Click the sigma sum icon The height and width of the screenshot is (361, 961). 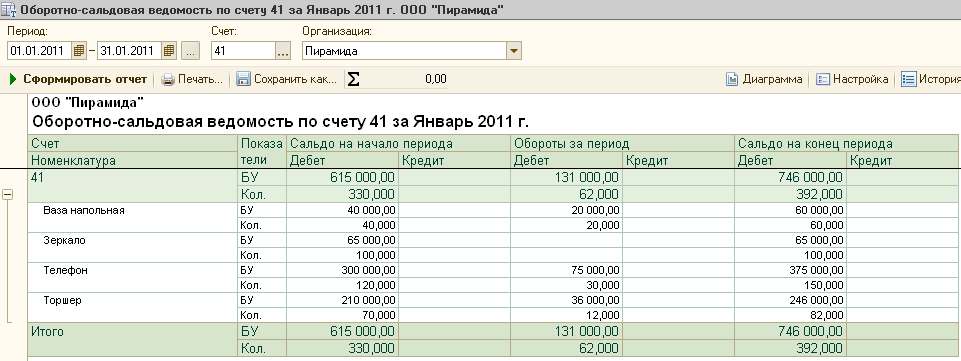354,79
